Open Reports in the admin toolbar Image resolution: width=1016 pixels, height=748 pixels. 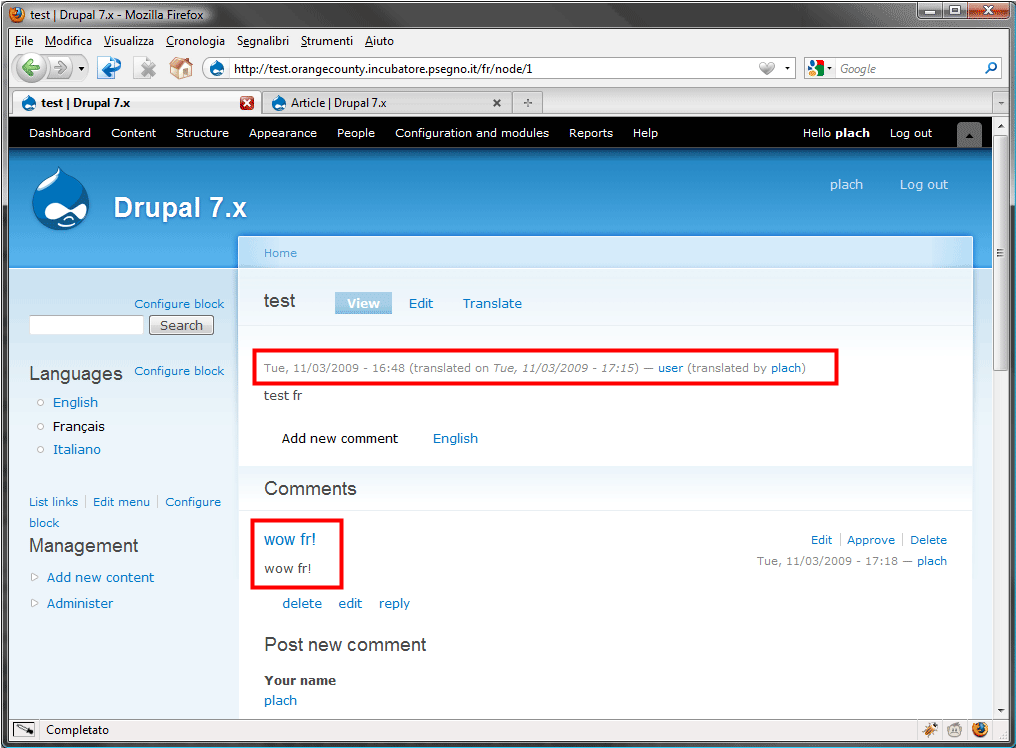coord(591,133)
